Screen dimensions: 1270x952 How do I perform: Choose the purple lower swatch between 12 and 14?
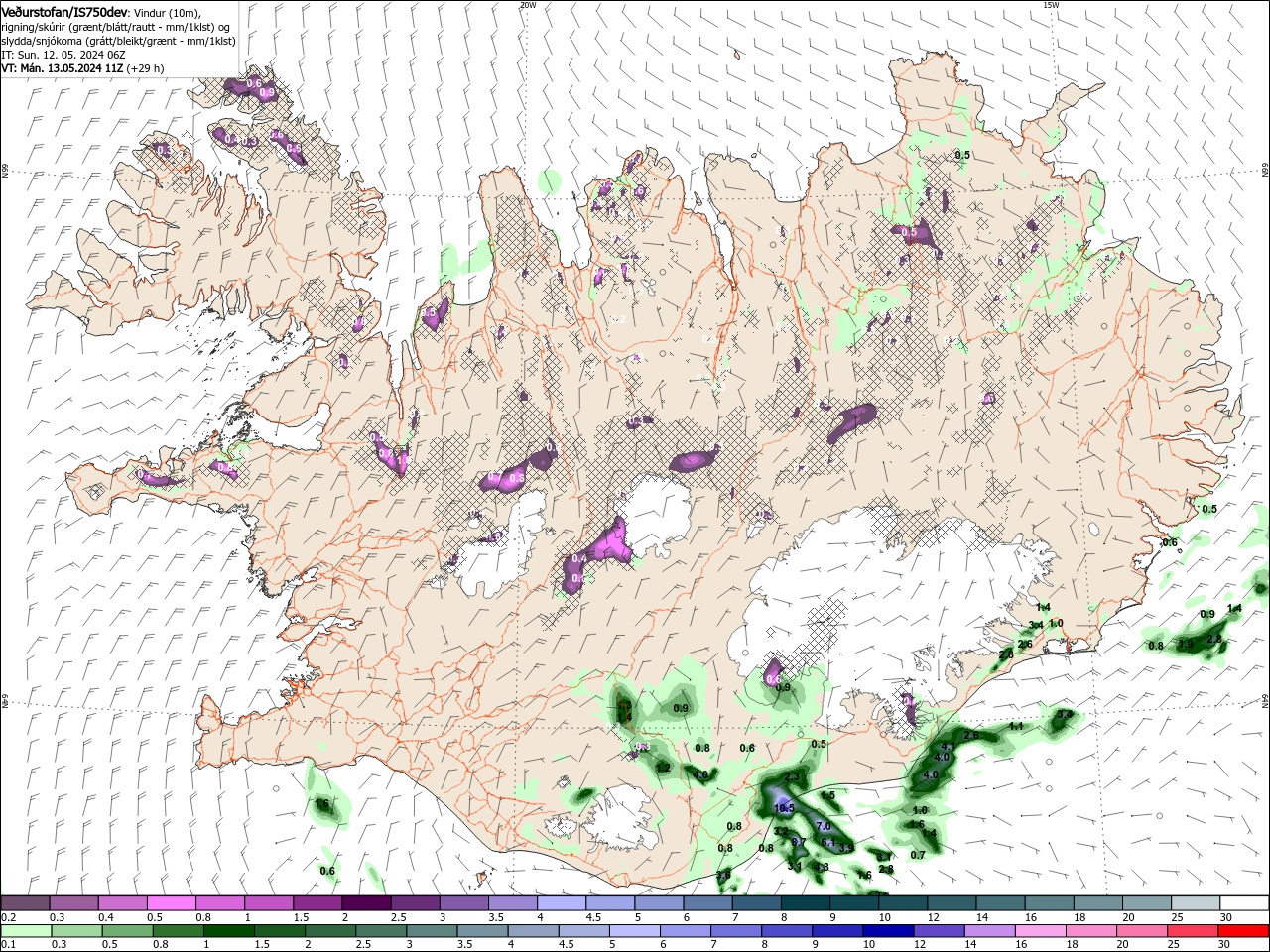coord(938,931)
